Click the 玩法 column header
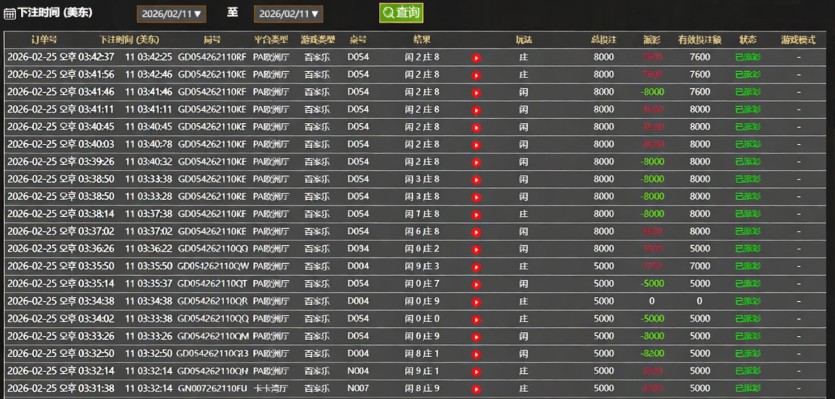The width and height of the screenshot is (835, 399). [x=523, y=40]
